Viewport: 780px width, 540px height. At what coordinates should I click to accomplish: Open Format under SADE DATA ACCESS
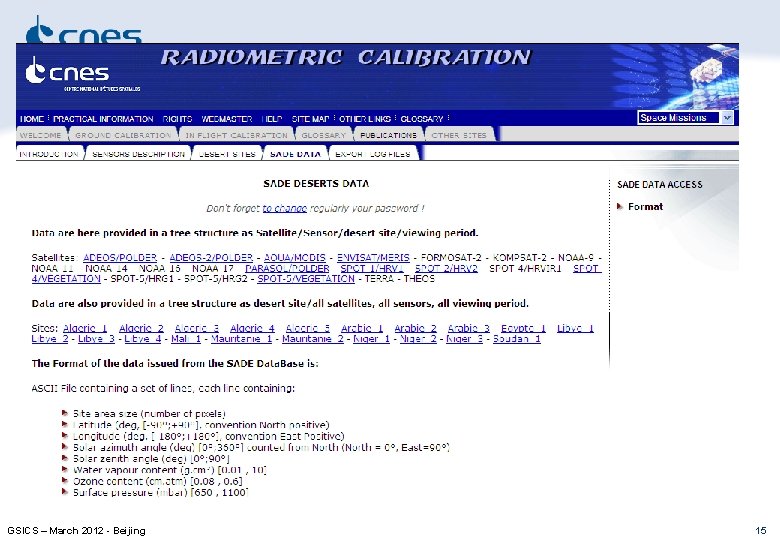point(645,207)
